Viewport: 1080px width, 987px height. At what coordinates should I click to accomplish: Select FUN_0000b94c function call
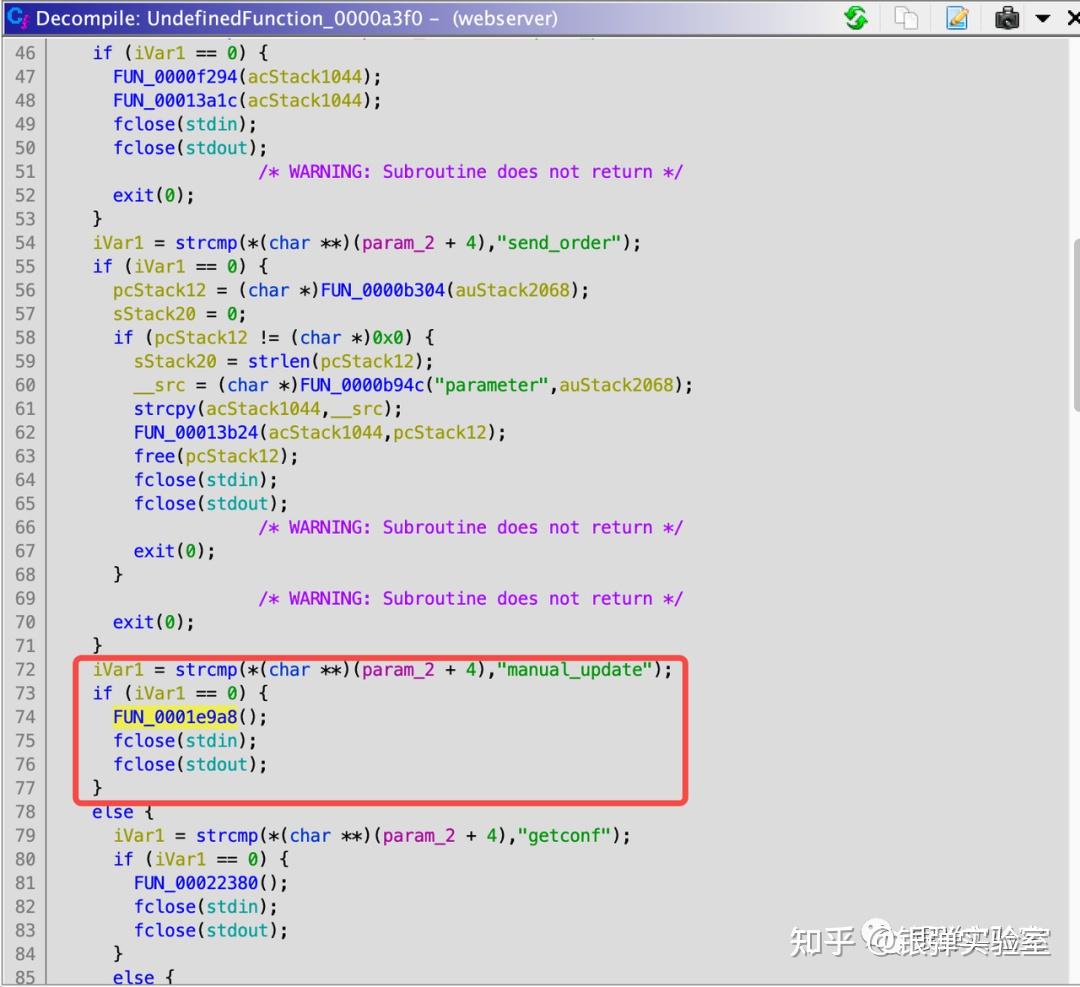(362, 385)
